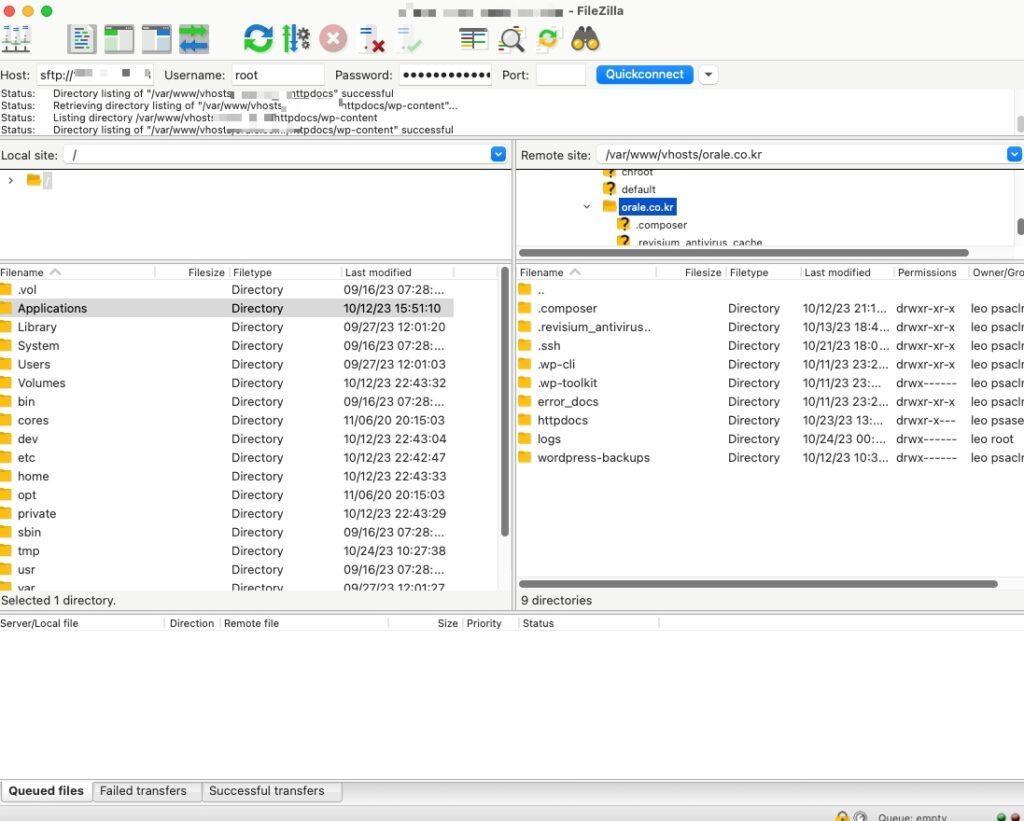Switch to the Queued files tab

pos(46,791)
